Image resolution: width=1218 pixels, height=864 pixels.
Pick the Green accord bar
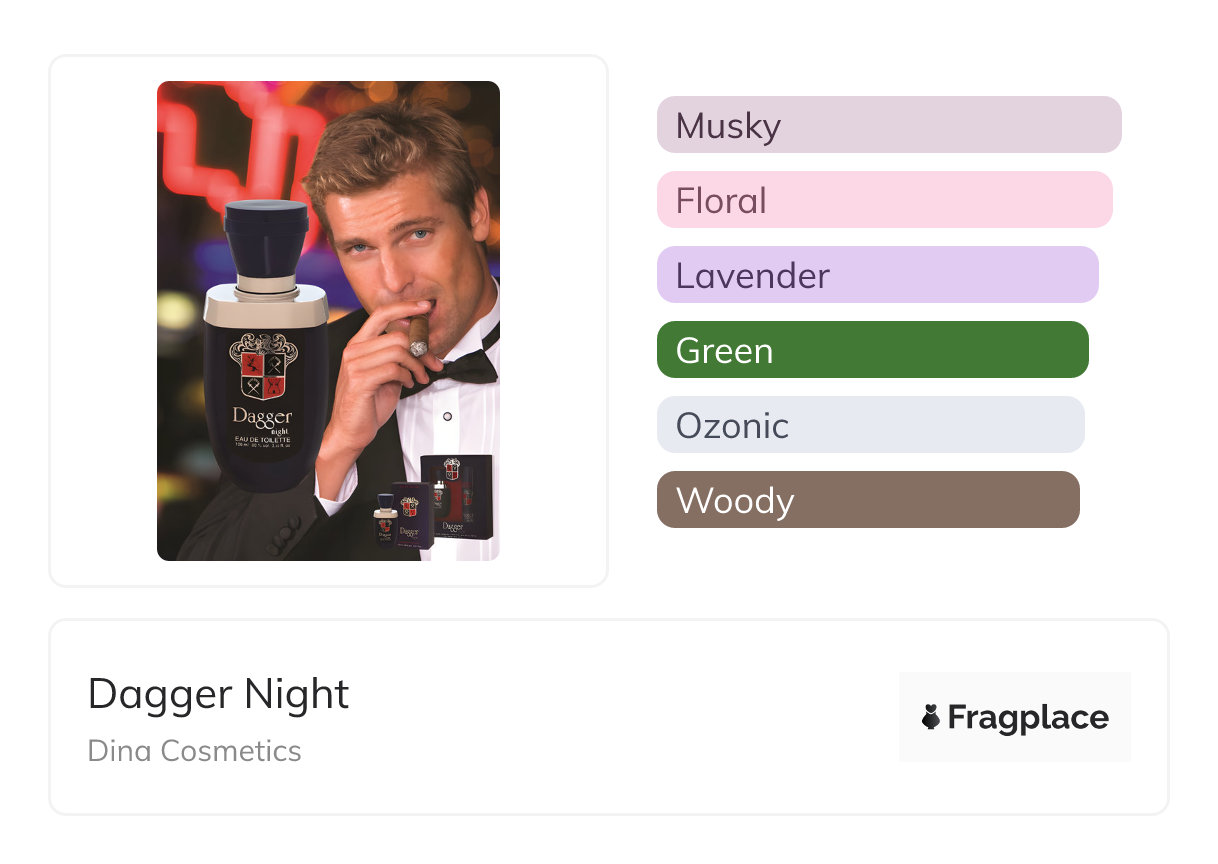872,350
